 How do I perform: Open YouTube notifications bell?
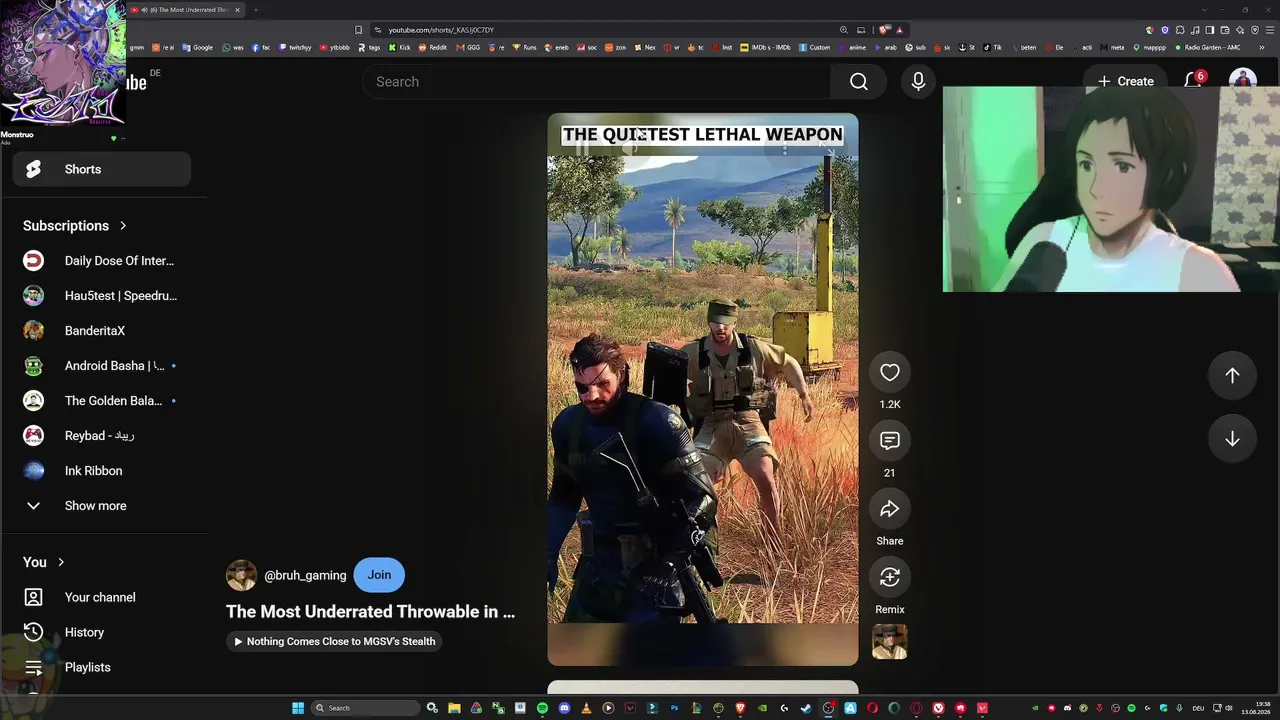coord(1193,81)
